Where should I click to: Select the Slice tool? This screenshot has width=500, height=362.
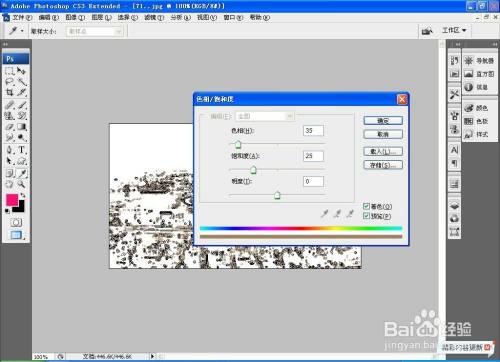[22, 92]
